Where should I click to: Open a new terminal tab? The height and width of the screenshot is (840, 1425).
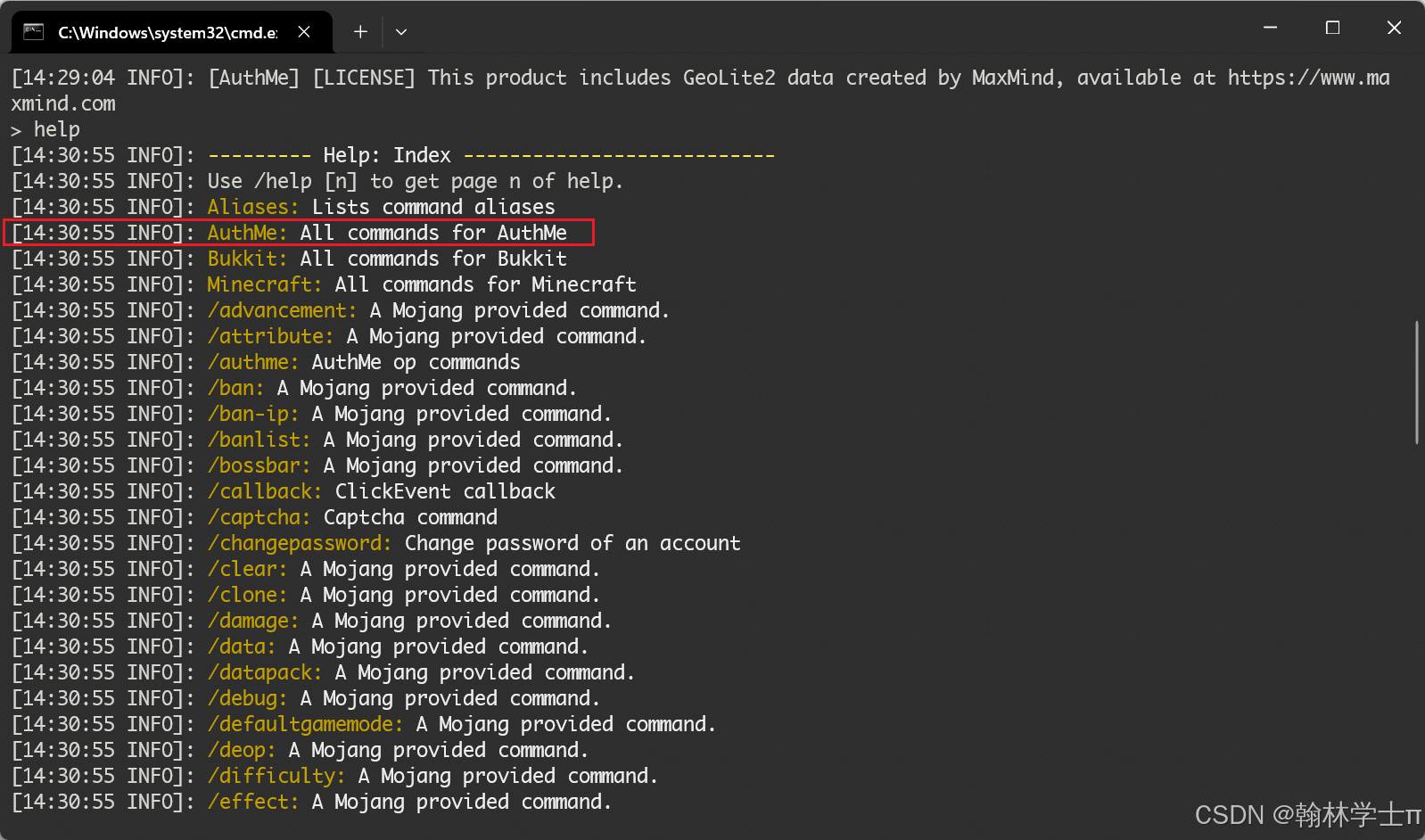pyautogui.click(x=360, y=32)
